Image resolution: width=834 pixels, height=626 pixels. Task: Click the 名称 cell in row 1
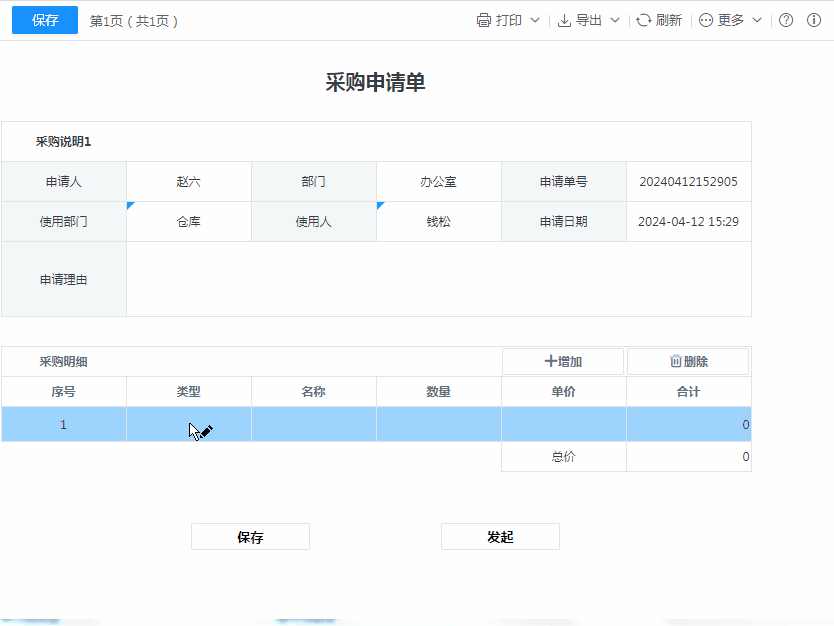pos(313,424)
